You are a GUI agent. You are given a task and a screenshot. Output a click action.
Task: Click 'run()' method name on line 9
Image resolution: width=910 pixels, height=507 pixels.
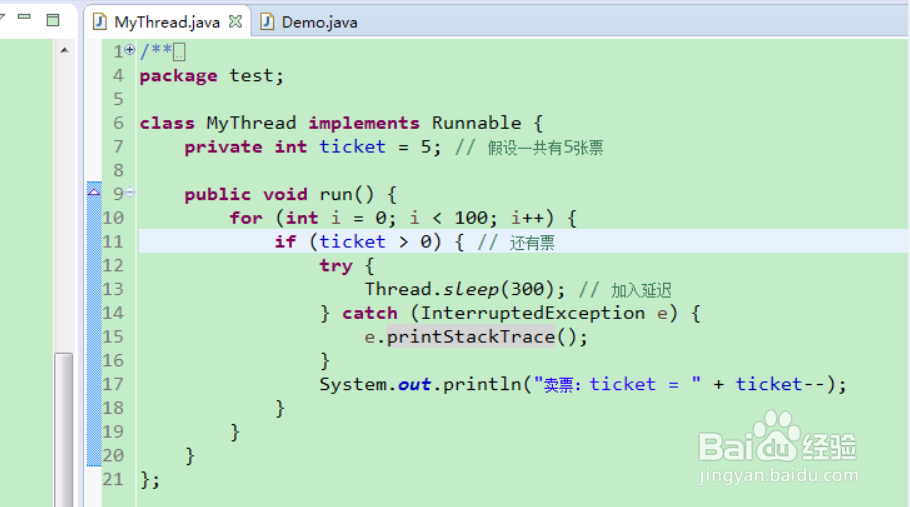[346, 194]
